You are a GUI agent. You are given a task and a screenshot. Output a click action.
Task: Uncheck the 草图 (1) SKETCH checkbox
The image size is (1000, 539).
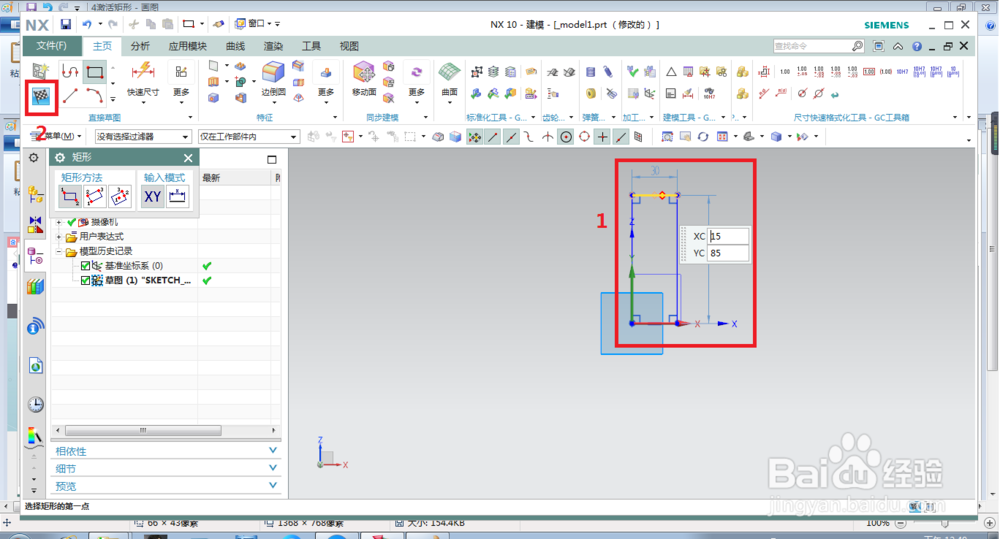85,281
